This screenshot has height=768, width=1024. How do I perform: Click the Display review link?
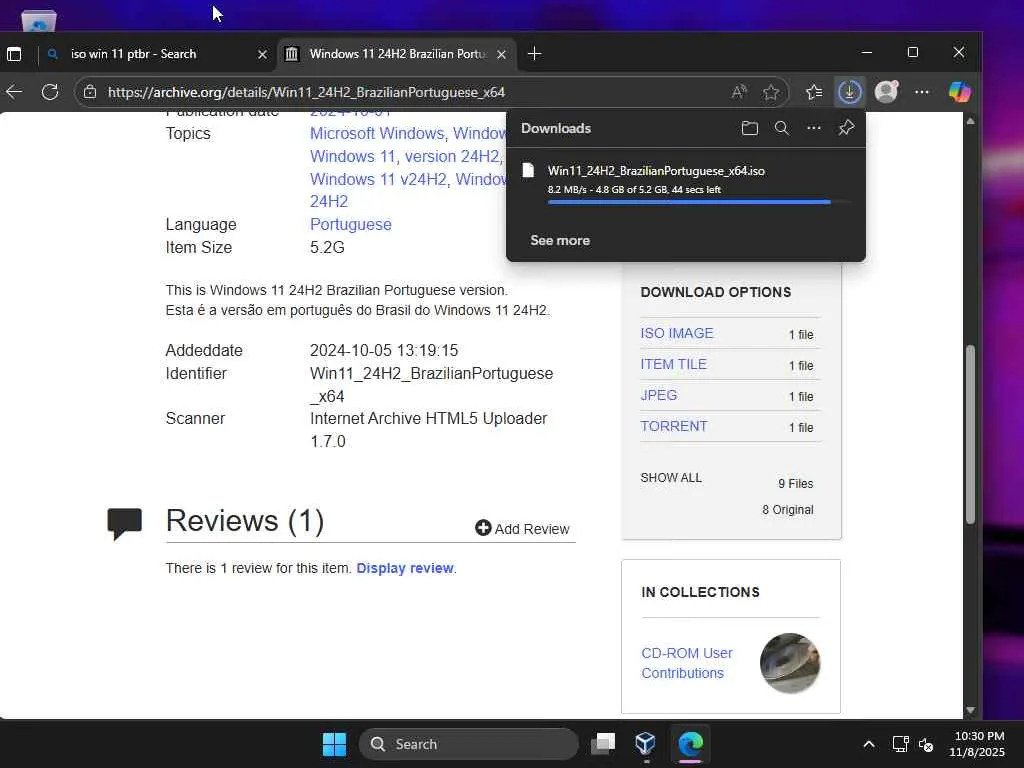click(405, 568)
